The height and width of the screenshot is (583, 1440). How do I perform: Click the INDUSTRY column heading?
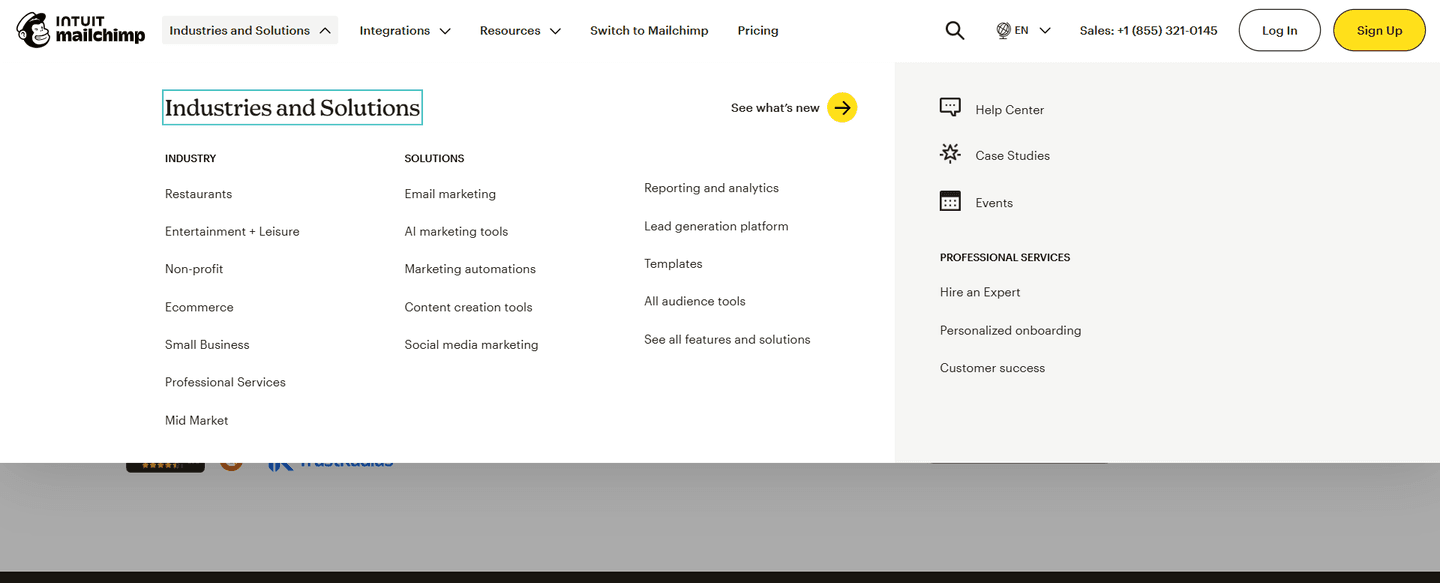[190, 158]
